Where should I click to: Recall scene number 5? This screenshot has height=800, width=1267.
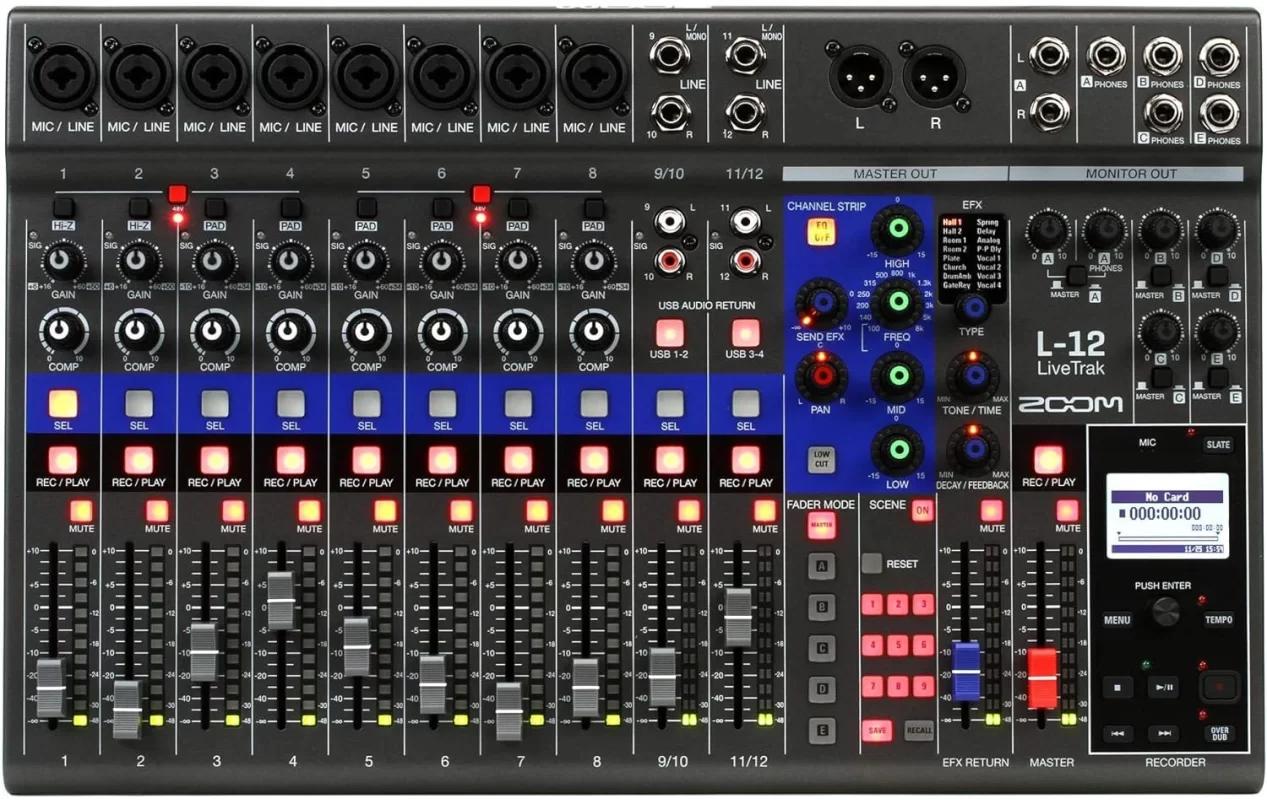pos(898,645)
